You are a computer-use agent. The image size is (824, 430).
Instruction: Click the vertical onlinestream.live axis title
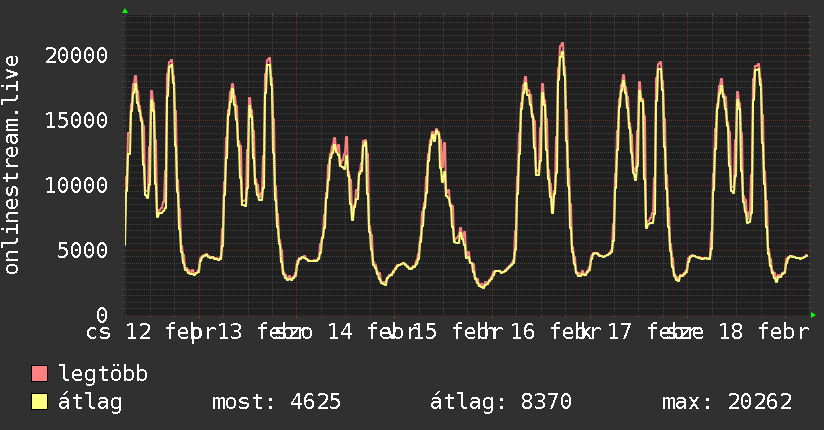coord(13,165)
